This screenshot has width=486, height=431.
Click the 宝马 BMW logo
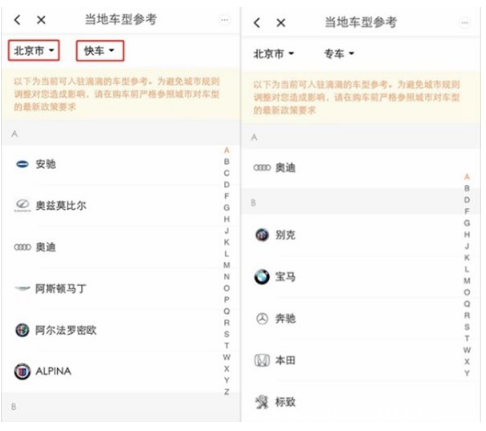pos(262,277)
